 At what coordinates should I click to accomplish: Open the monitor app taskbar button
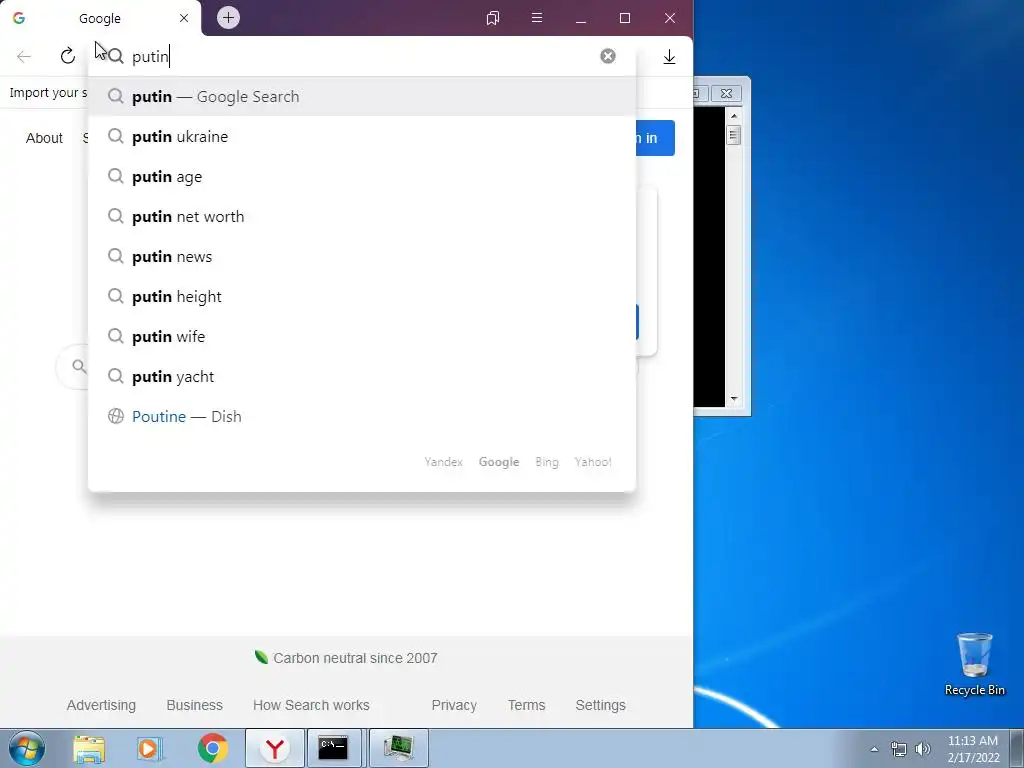[398, 748]
